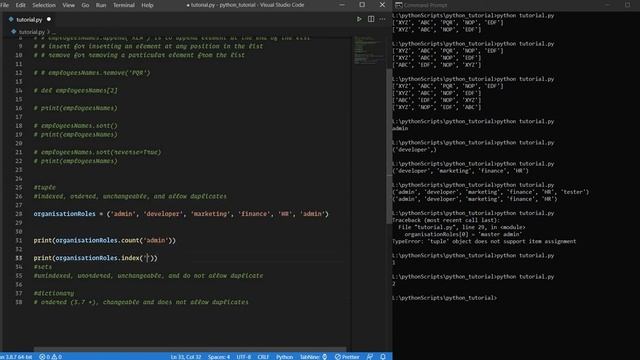Click the Command Prompt title bar icon

click(398, 5)
